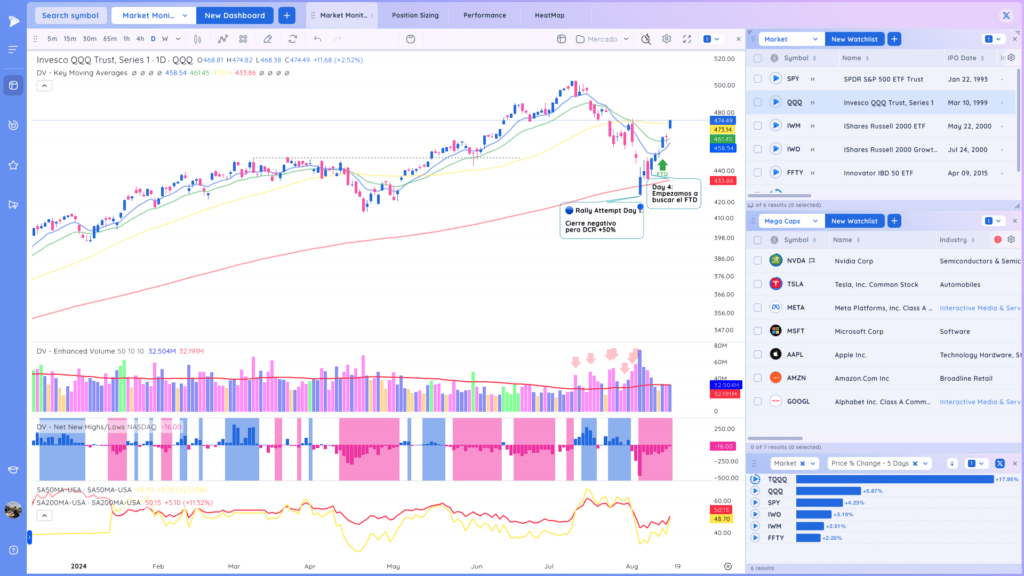Click the chart refresh icon
The height and width of the screenshot is (576, 1024).
pos(293,39)
